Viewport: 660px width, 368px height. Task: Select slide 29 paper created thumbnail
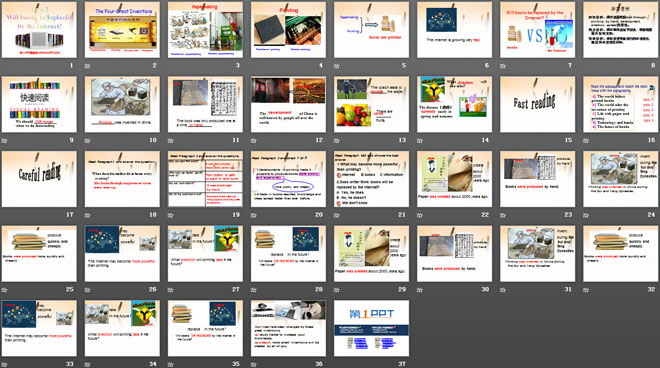[371, 253]
